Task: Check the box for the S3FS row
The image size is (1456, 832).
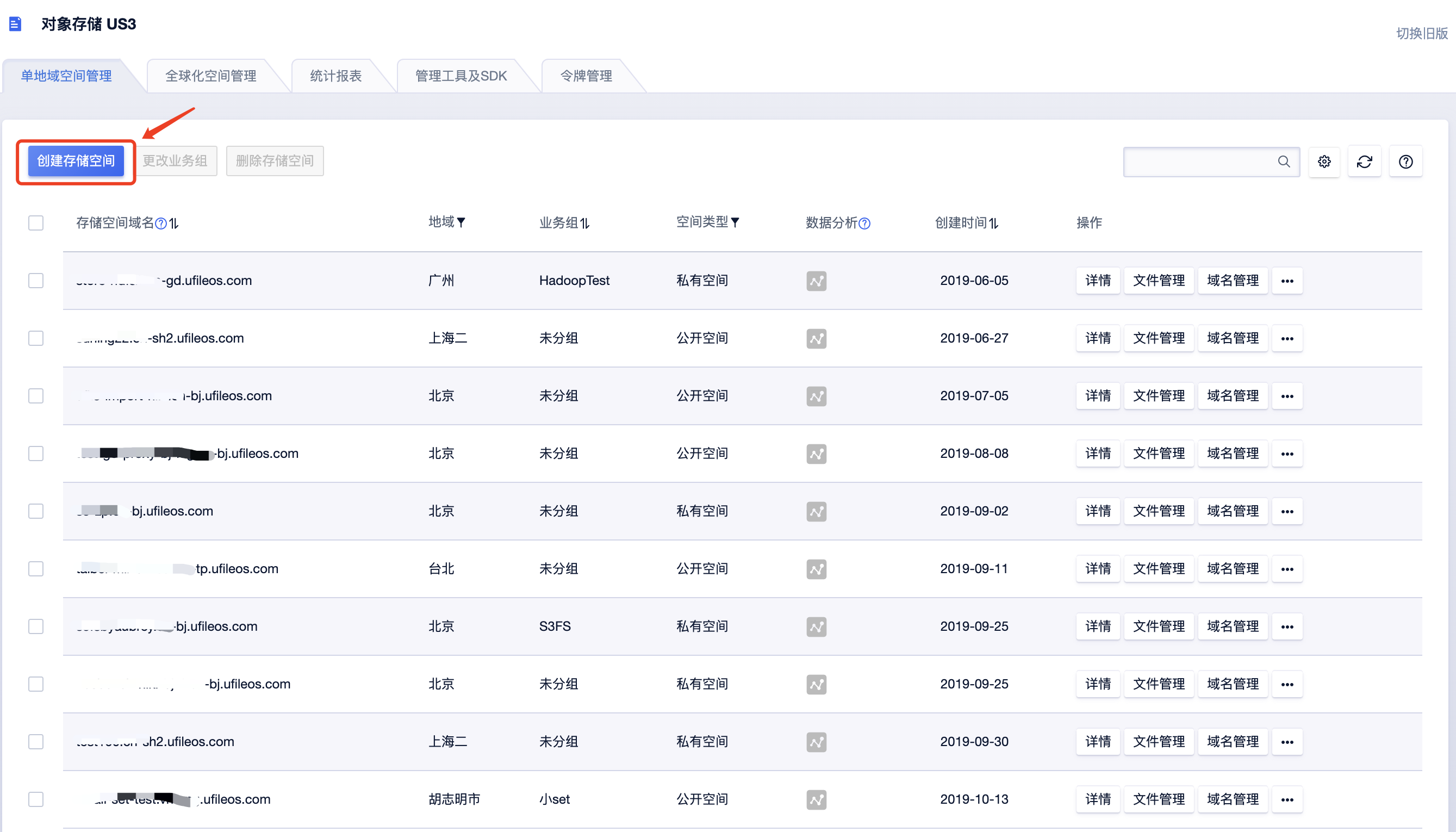Action: point(36,626)
